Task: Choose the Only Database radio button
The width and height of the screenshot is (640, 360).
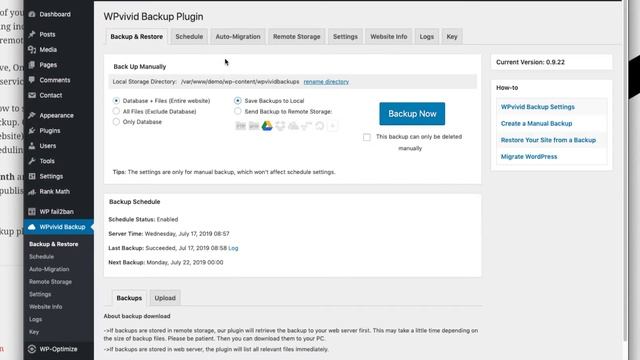Action: pyautogui.click(x=116, y=122)
